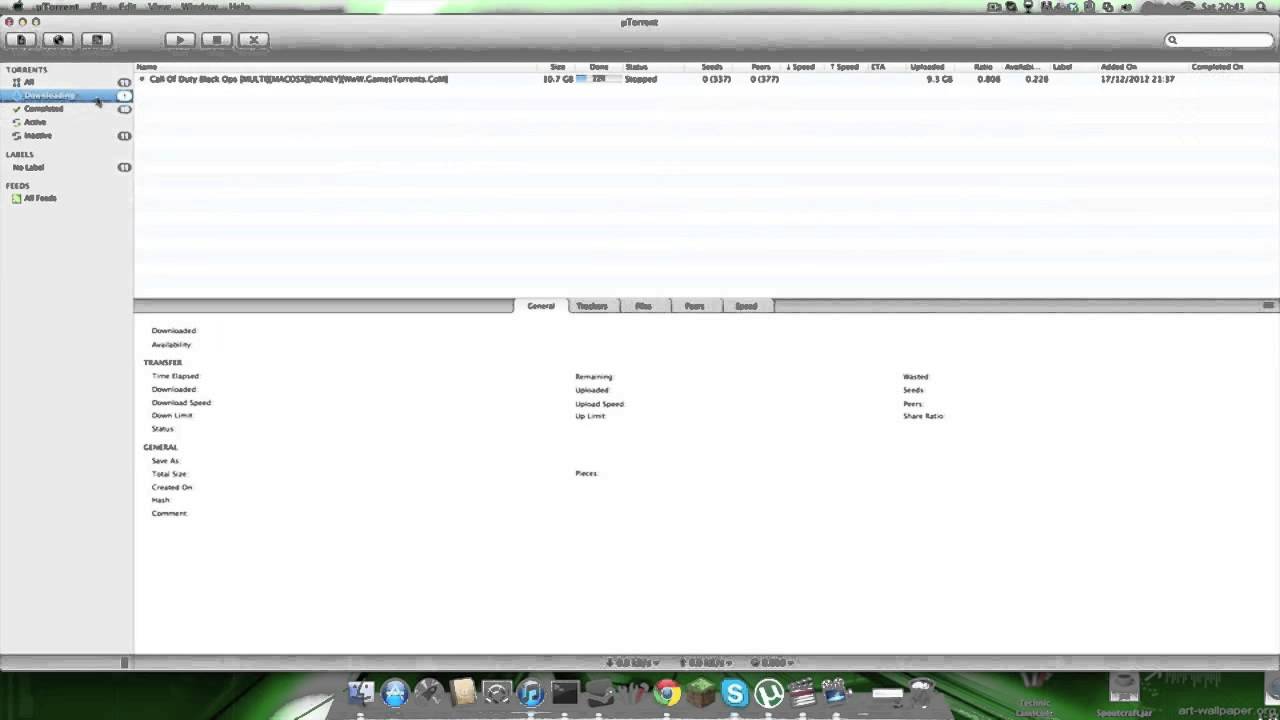Switch to the Trackers tab
The image size is (1280, 720).
[592, 306]
